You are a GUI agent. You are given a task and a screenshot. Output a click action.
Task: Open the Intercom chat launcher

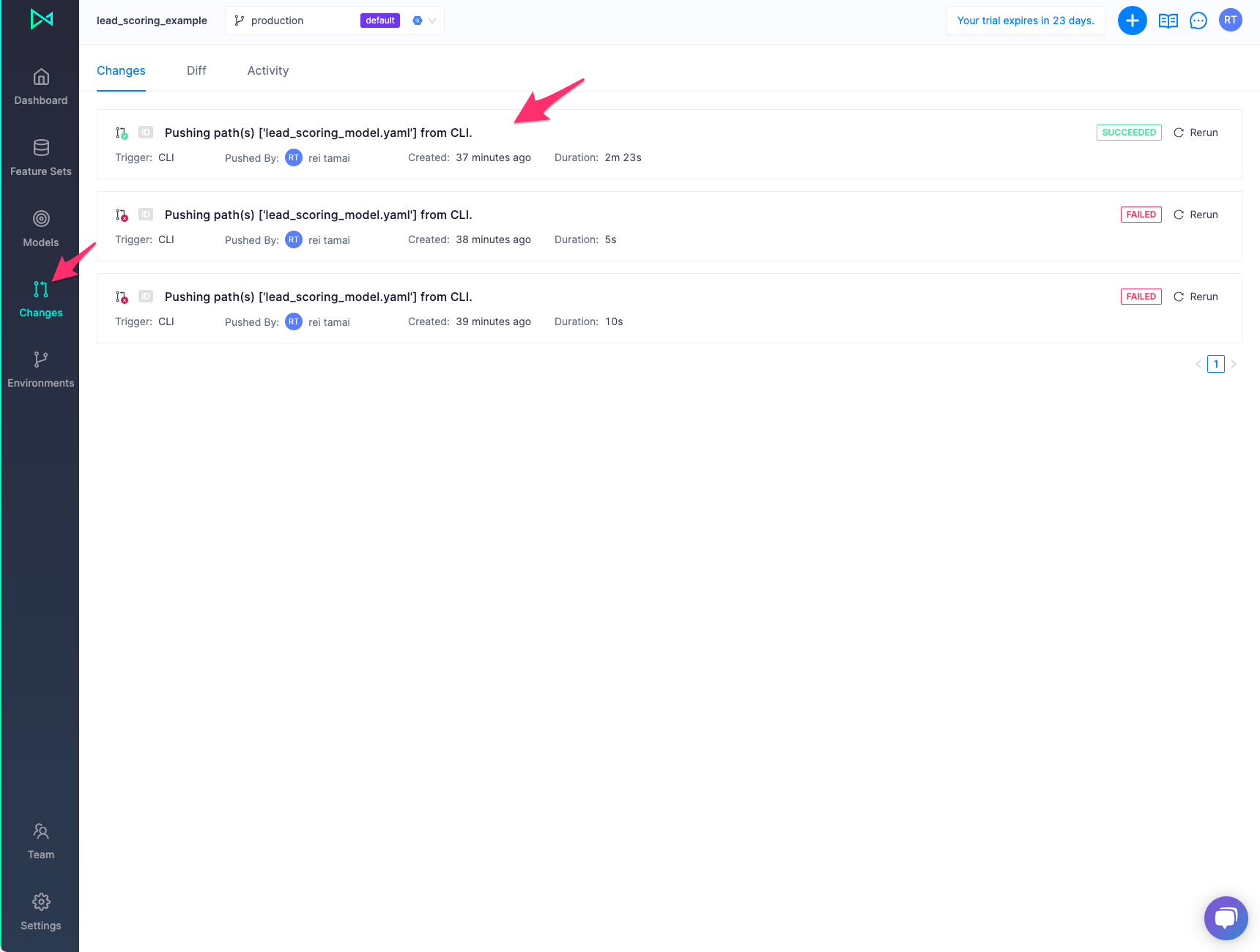[x=1226, y=918]
